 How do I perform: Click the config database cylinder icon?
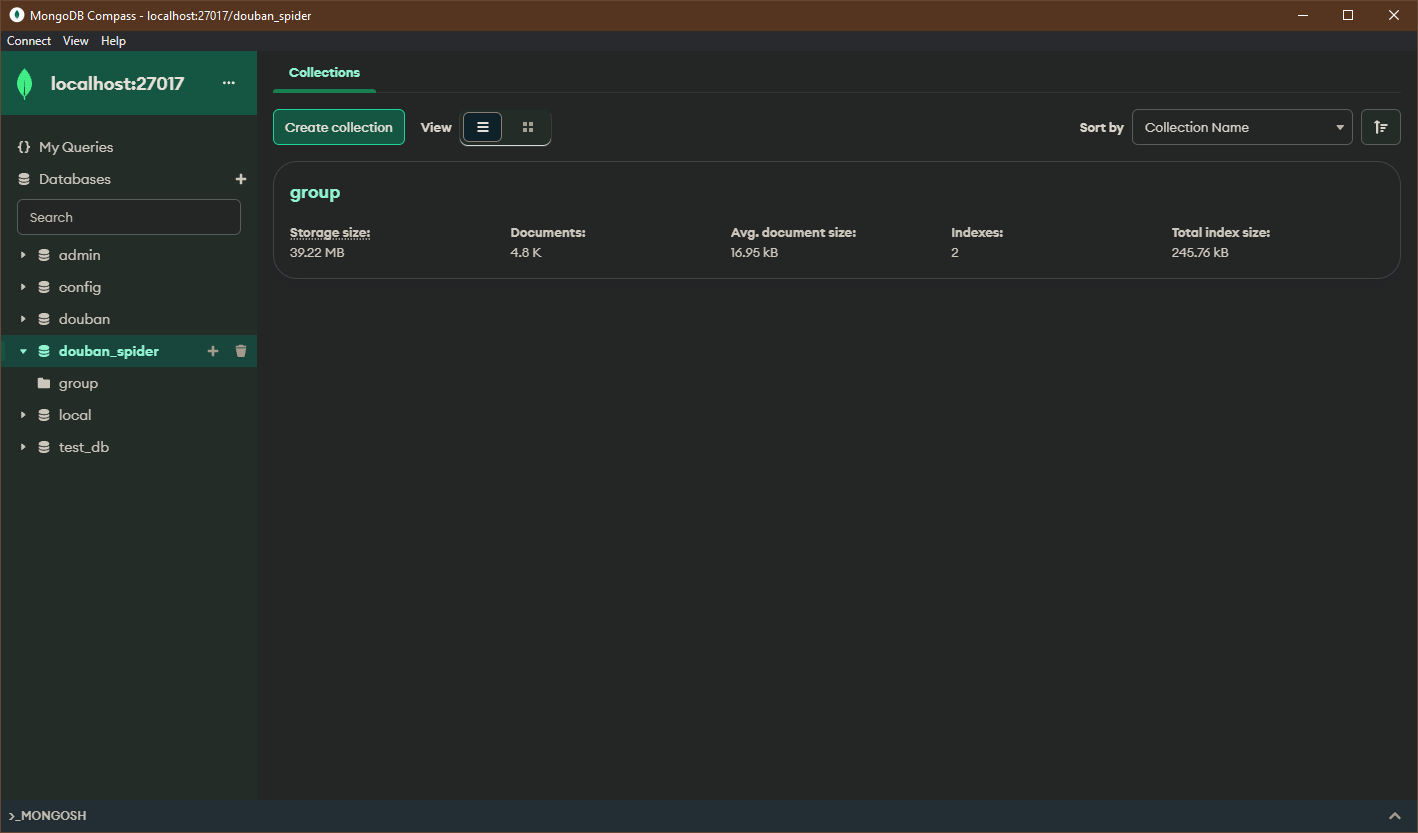44,287
